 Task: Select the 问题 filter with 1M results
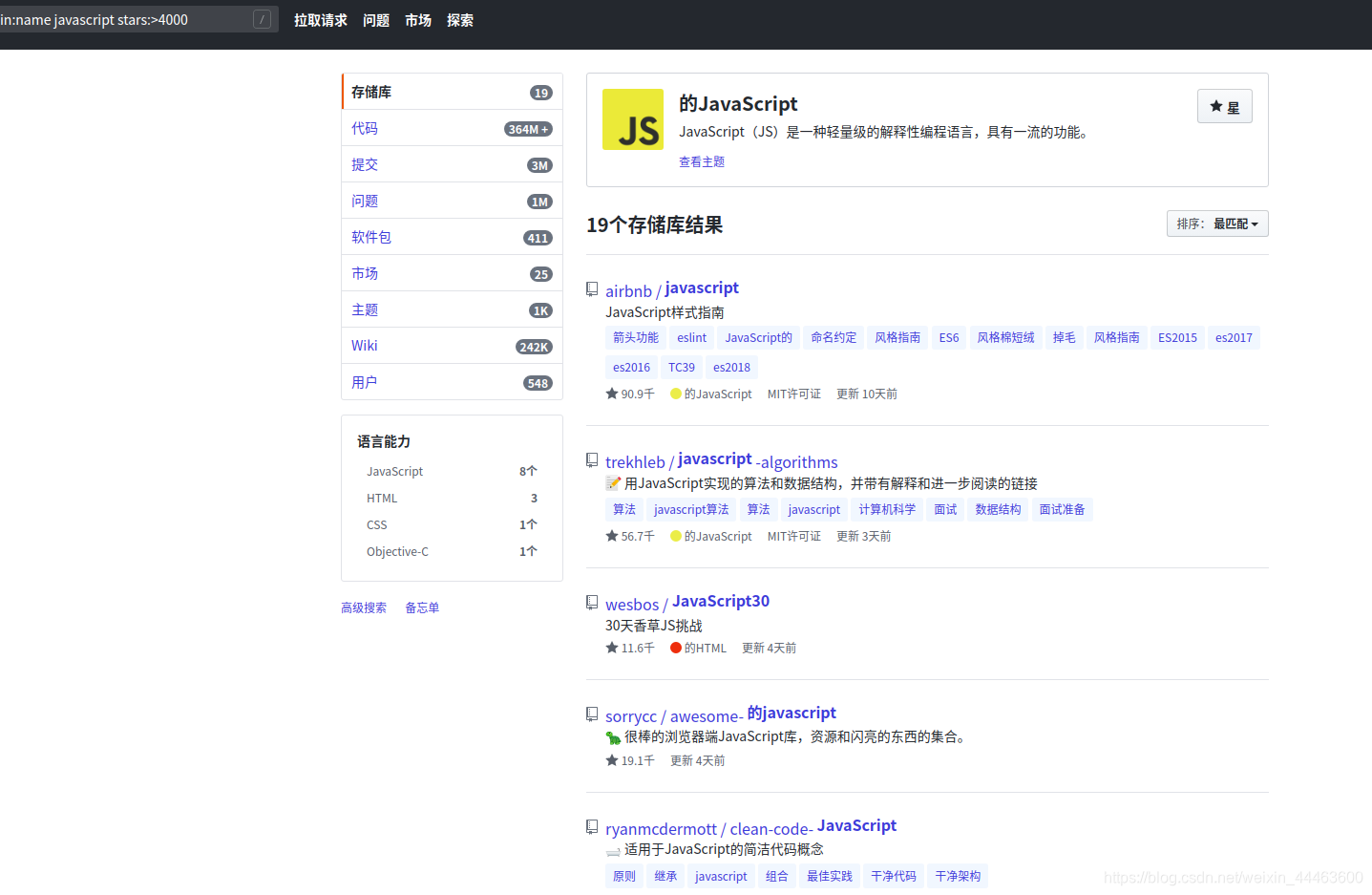452,201
